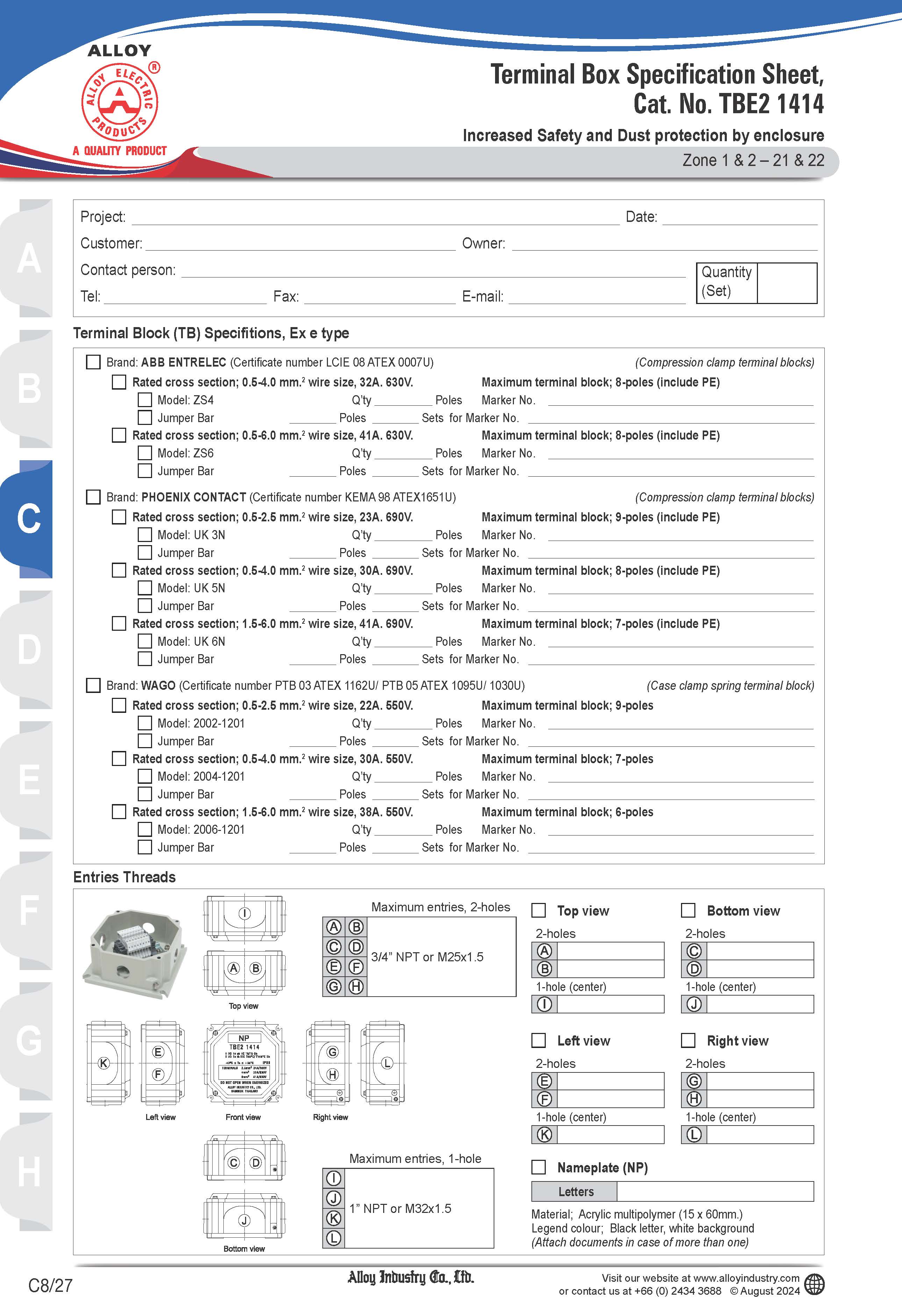
Task: Click the Contact person input line
Action: [x=434, y=271]
